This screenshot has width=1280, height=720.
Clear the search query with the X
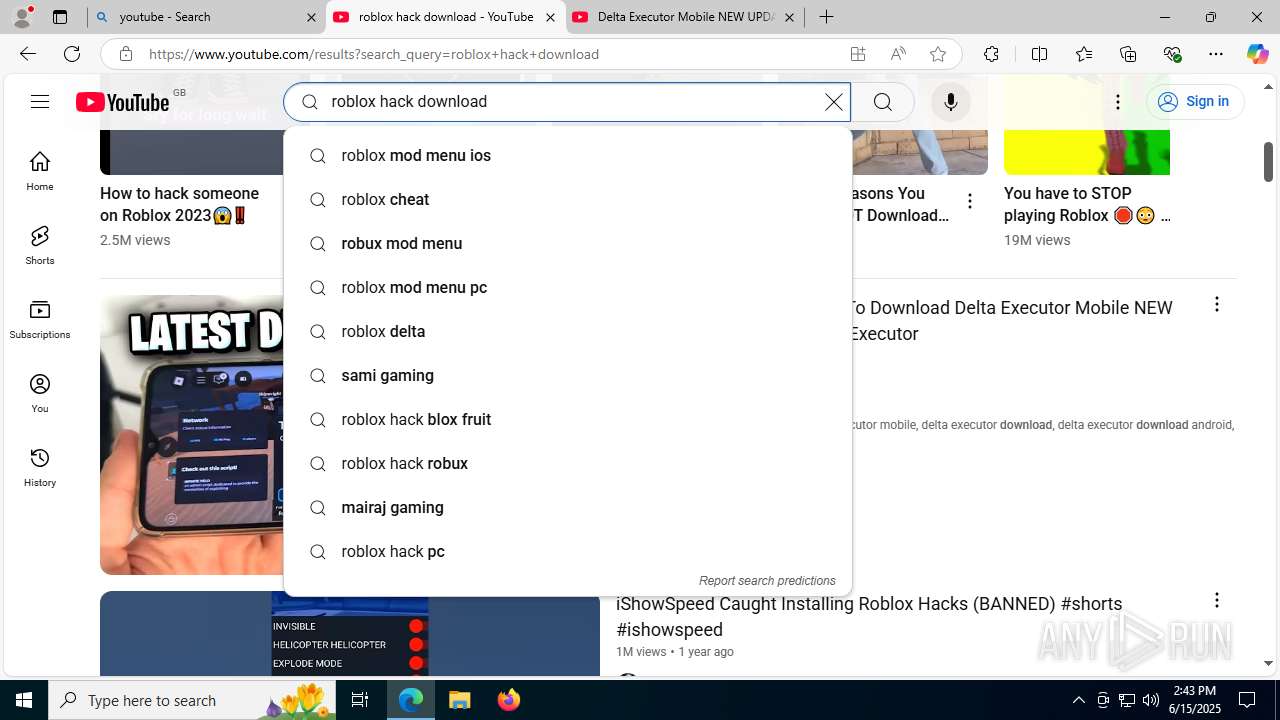[x=833, y=102]
